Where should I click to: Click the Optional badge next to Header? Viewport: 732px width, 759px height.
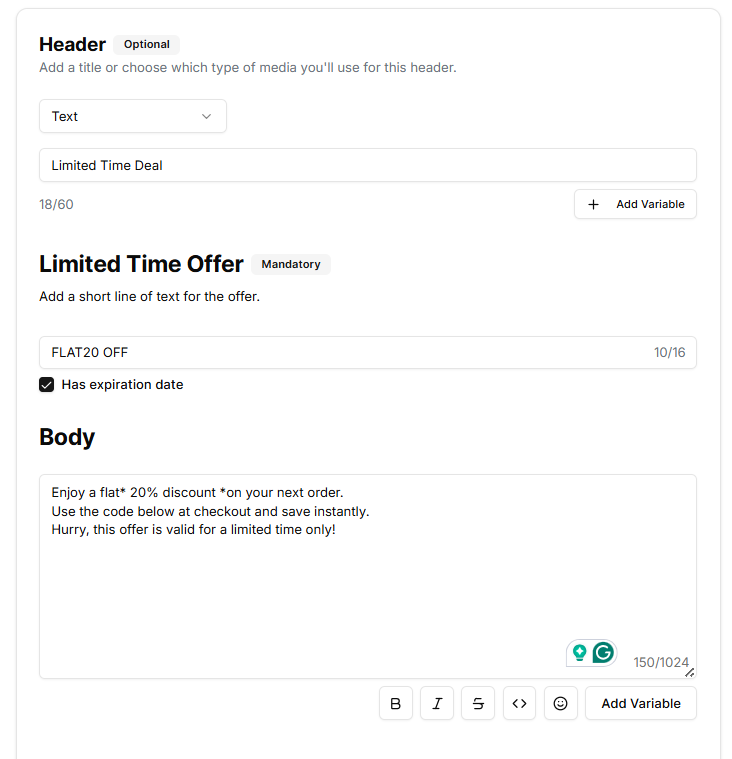click(147, 44)
